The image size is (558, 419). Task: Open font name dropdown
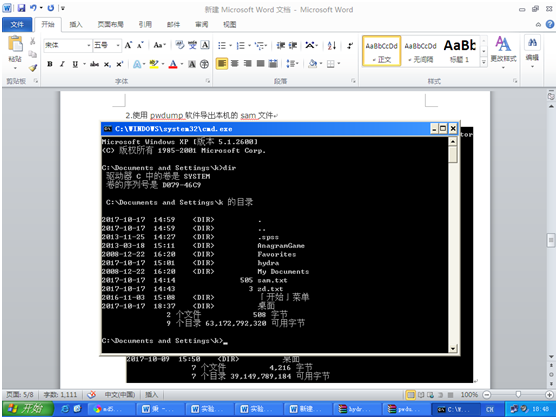[x=89, y=45]
